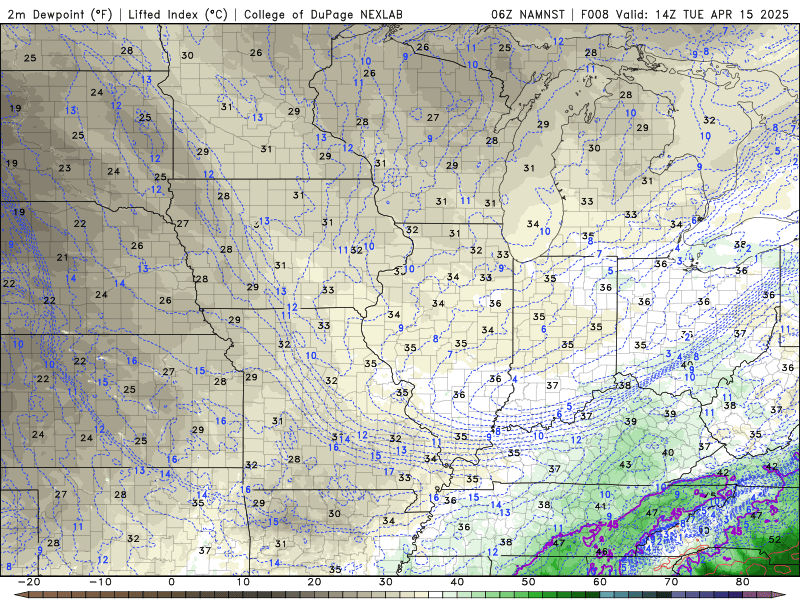Click the dewpoint value '41' on the map
The image size is (800, 600).
[x=601, y=506]
